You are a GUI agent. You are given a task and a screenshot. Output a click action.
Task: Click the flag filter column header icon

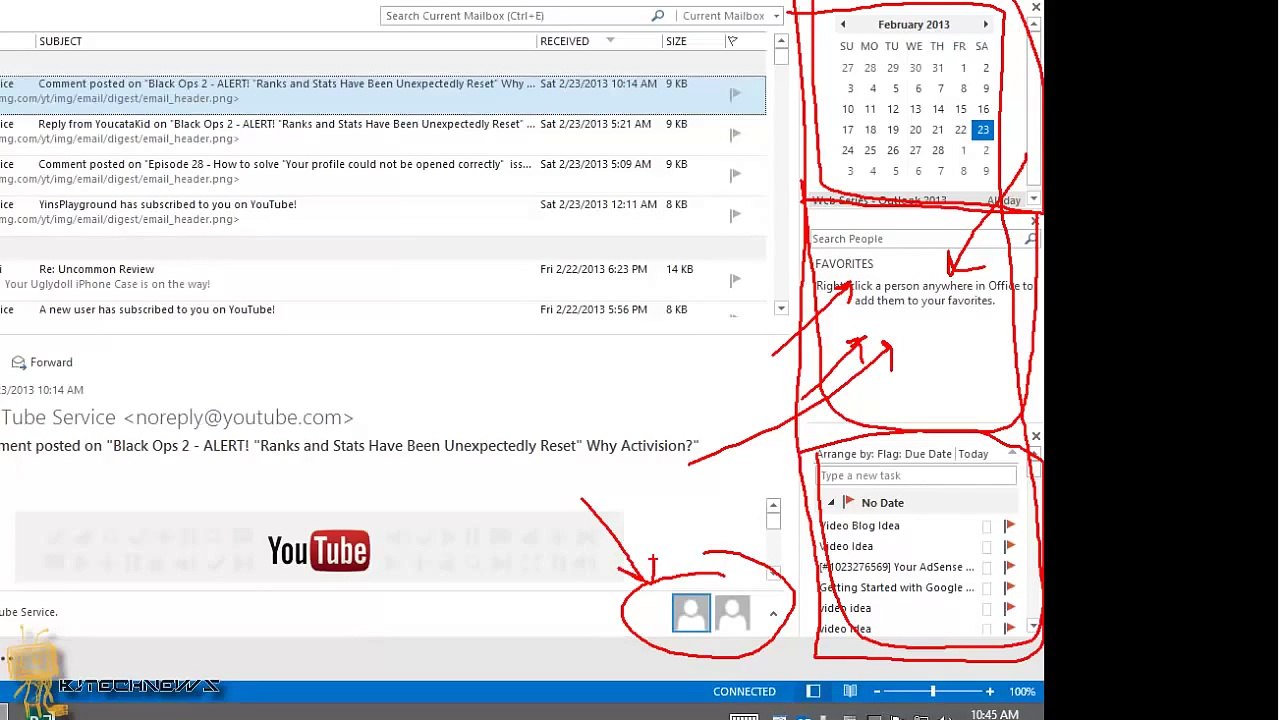(732, 41)
